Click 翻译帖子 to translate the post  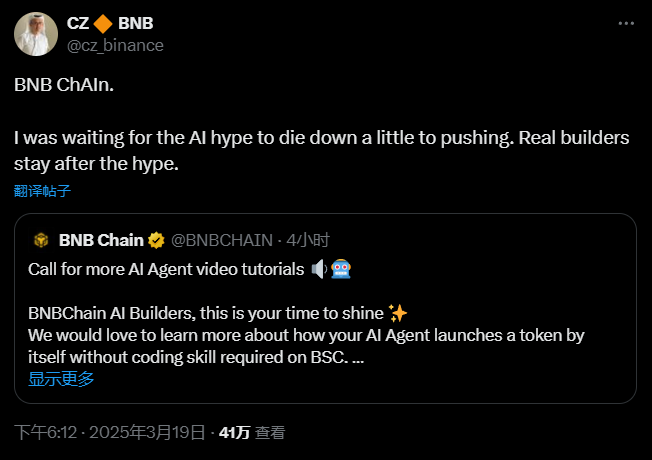pos(43,190)
